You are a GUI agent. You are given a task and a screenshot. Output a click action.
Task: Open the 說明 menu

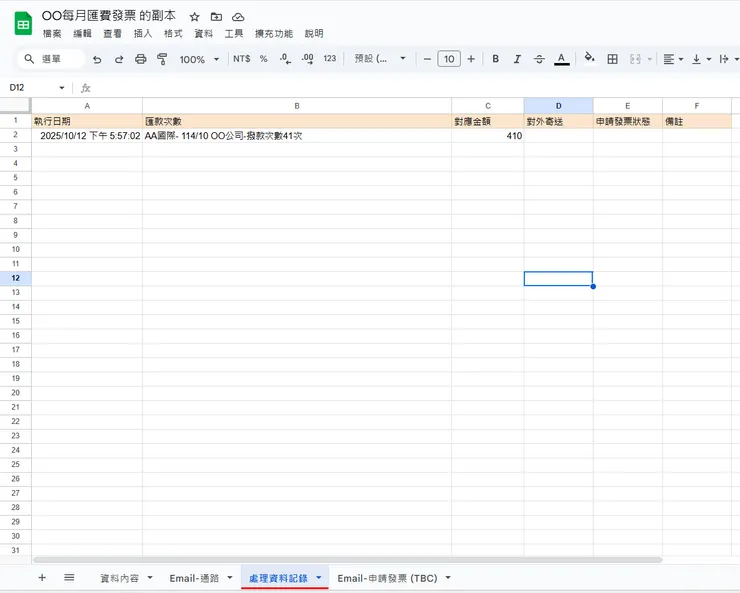[314, 33]
